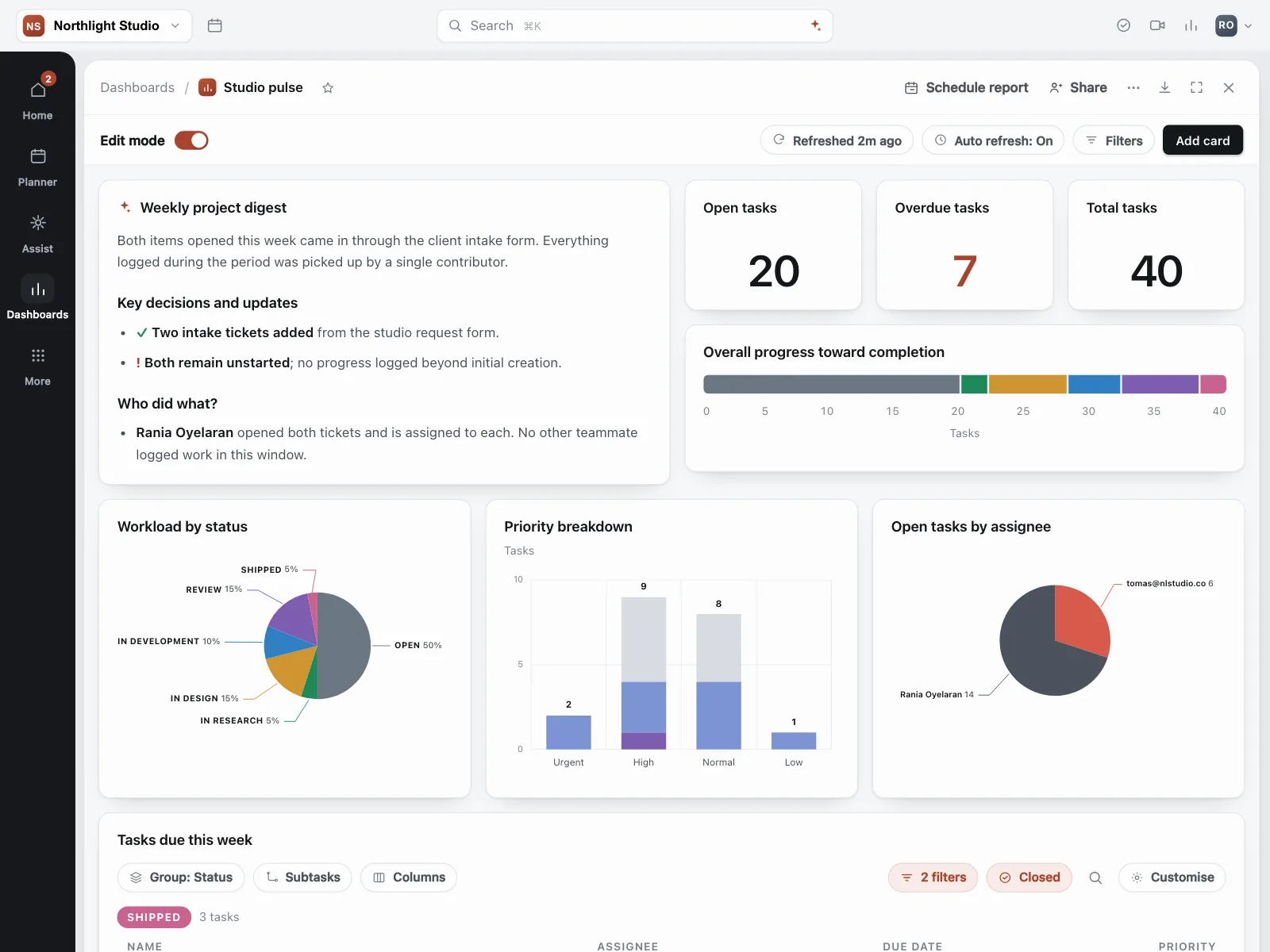Click the Weekly project digest title
The image size is (1270, 952).
click(x=214, y=208)
